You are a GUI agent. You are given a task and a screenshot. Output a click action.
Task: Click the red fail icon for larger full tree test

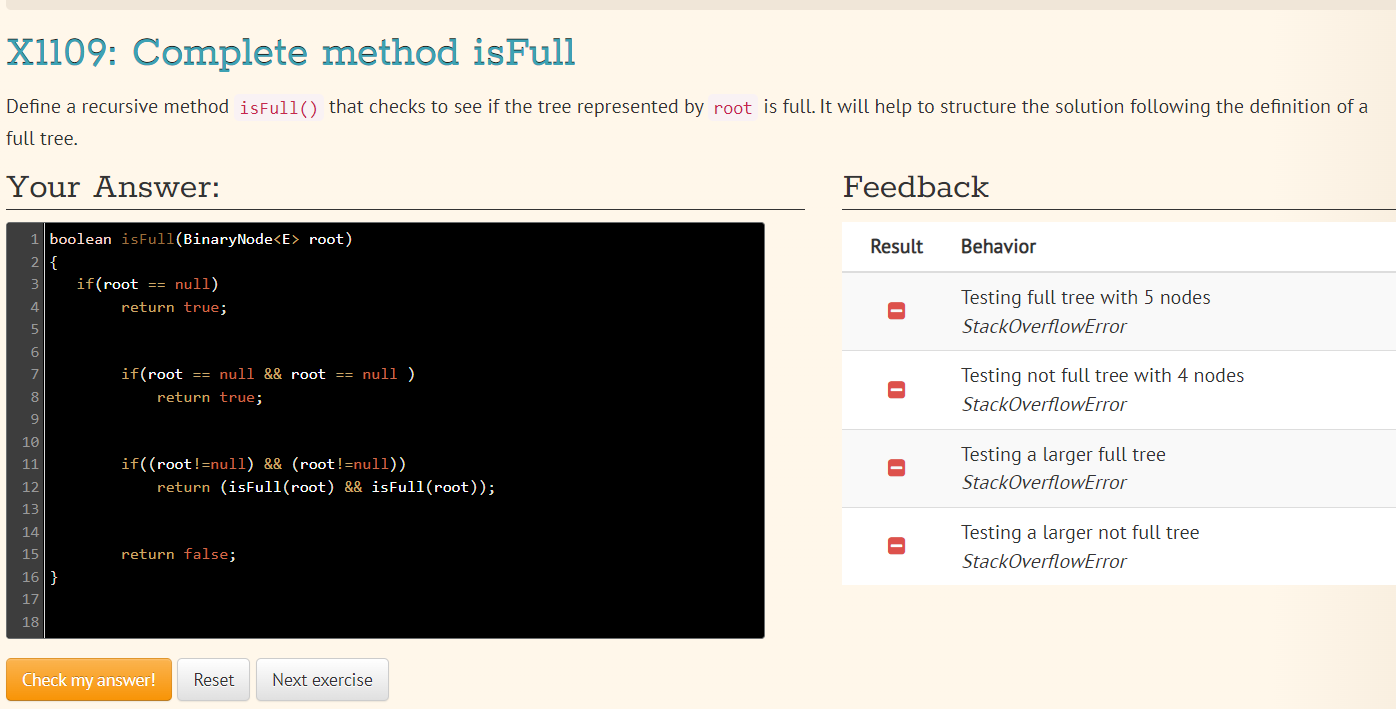tap(896, 468)
